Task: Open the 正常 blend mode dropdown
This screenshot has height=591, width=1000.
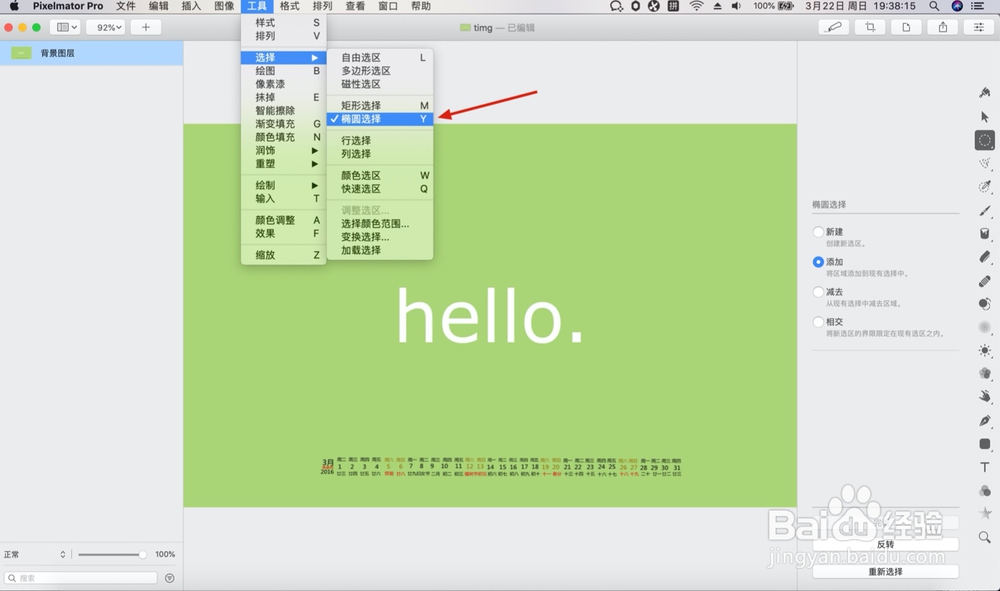Action: point(35,553)
